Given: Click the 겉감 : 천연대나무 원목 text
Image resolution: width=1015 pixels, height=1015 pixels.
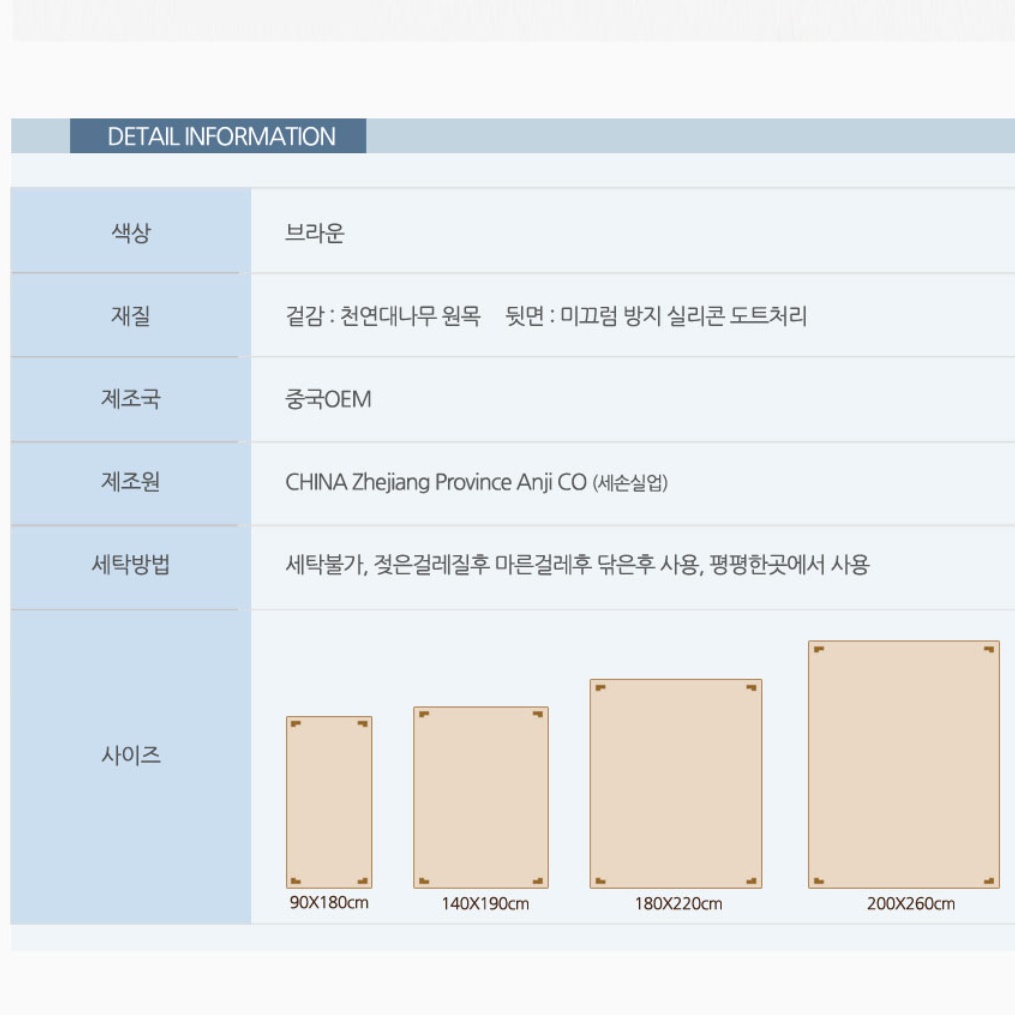Looking at the screenshot, I should click(x=383, y=316).
